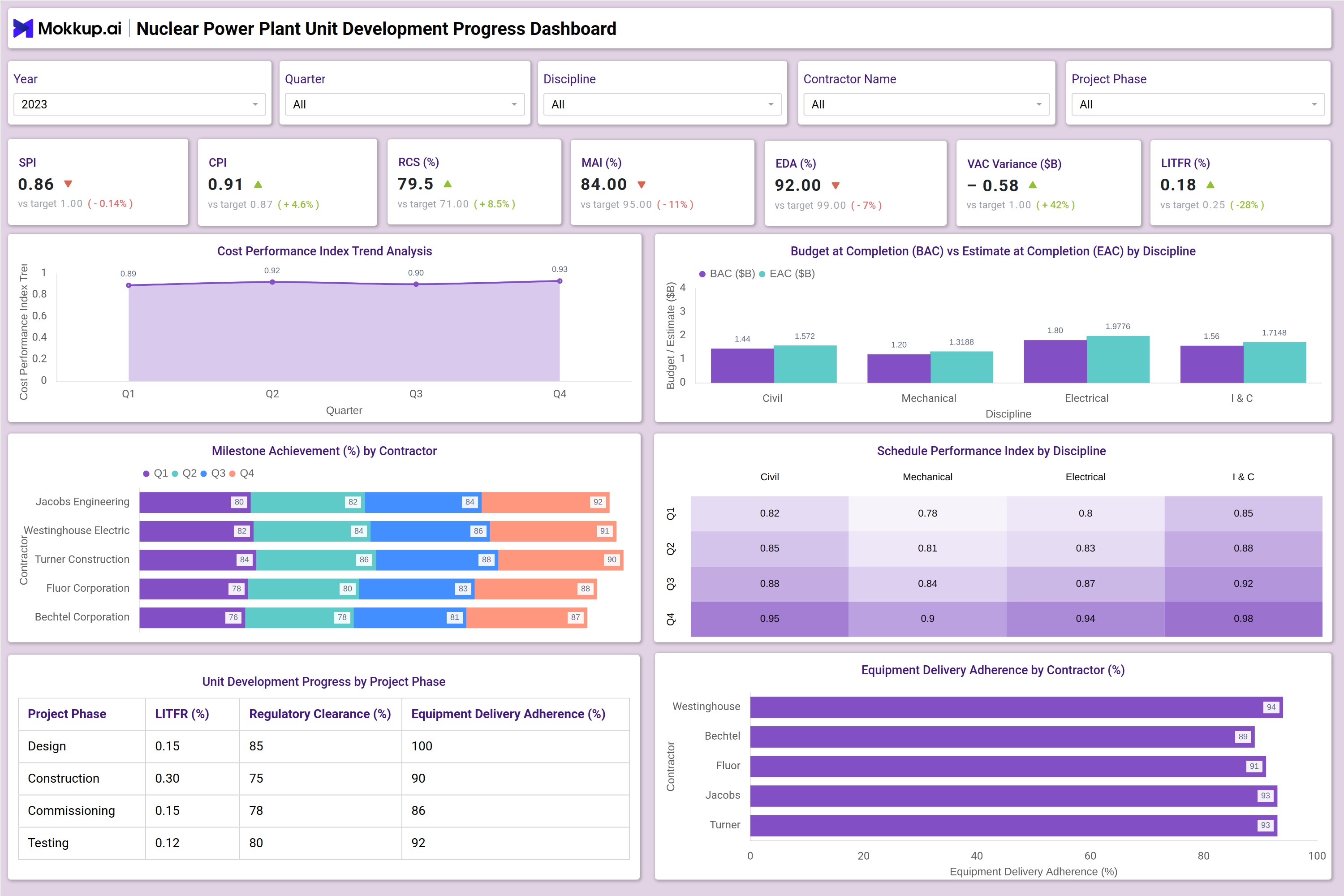
Task: Click the LITFR (%) green up arrow
Action: (1210, 185)
